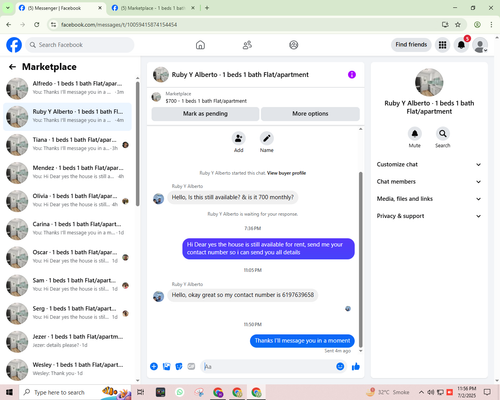Click the Add people icon
Viewport: 500px width, 400px height.
coord(239,138)
